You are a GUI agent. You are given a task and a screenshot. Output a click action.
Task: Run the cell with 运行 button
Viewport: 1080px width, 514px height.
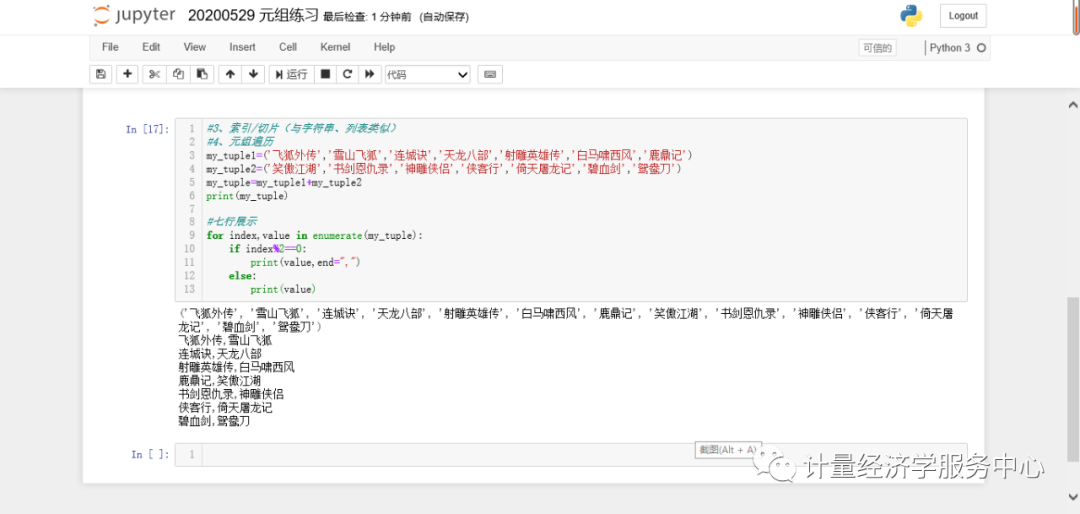pyautogui.click(x=291, y=74)
